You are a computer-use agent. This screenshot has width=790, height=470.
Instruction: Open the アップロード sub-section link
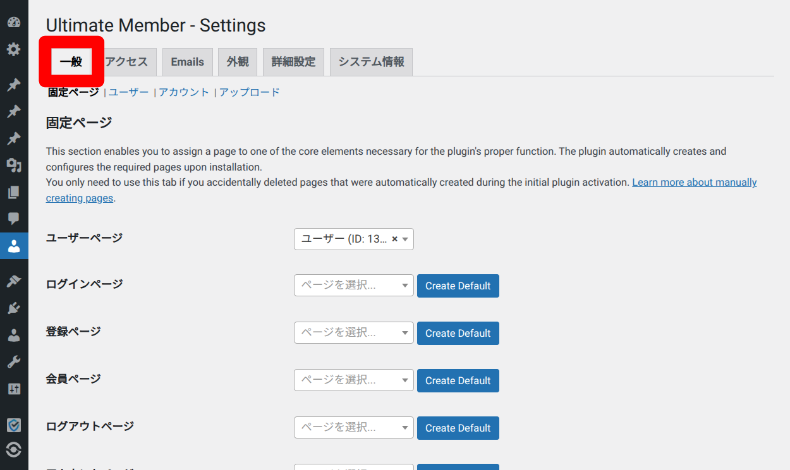[x=249, y=92]
